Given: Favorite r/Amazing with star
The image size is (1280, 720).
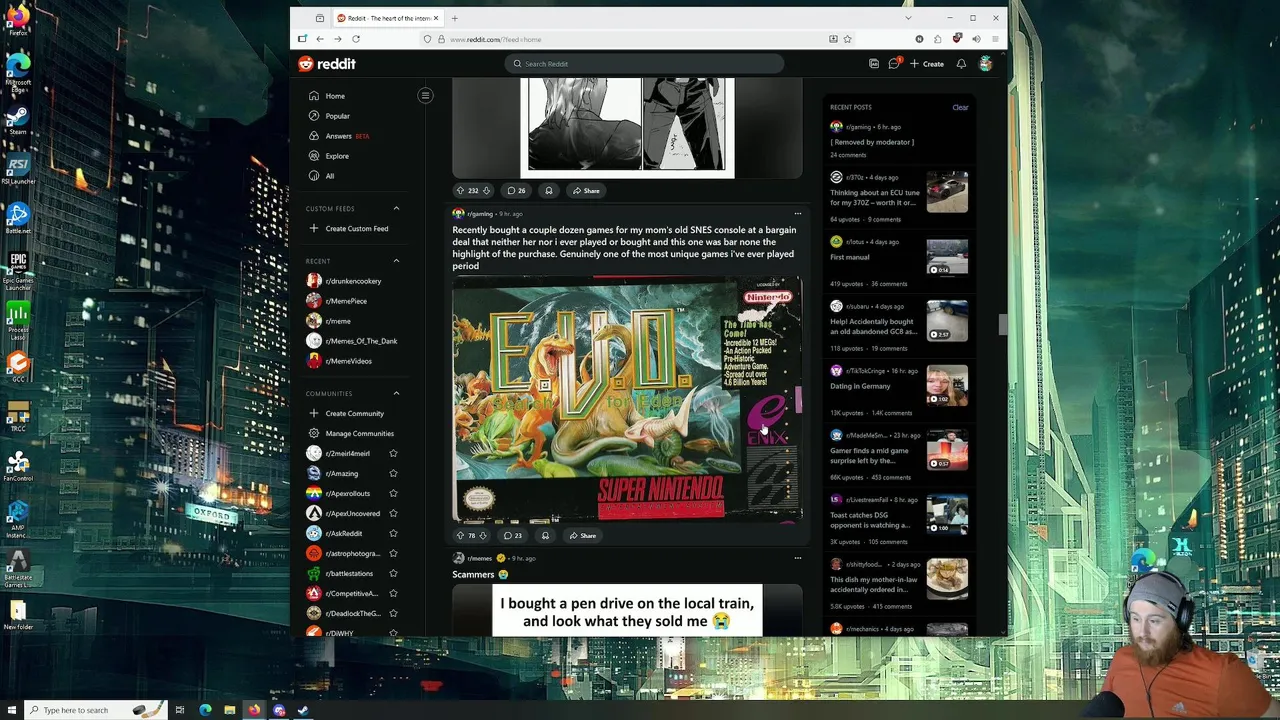Looking at the screenshot, I should [393, 473].
